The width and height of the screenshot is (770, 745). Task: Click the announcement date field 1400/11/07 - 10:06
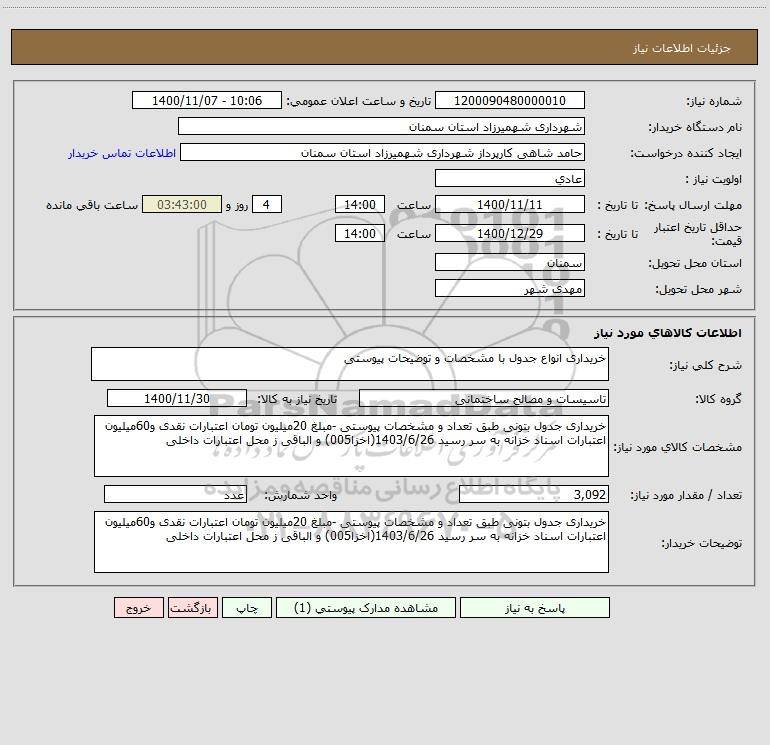207,100
